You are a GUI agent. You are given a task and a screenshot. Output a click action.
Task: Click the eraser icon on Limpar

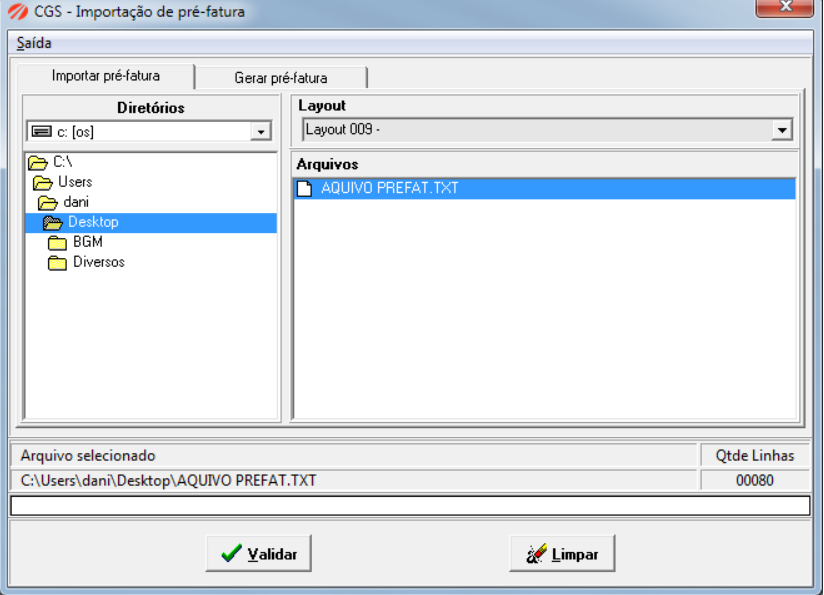536,554
